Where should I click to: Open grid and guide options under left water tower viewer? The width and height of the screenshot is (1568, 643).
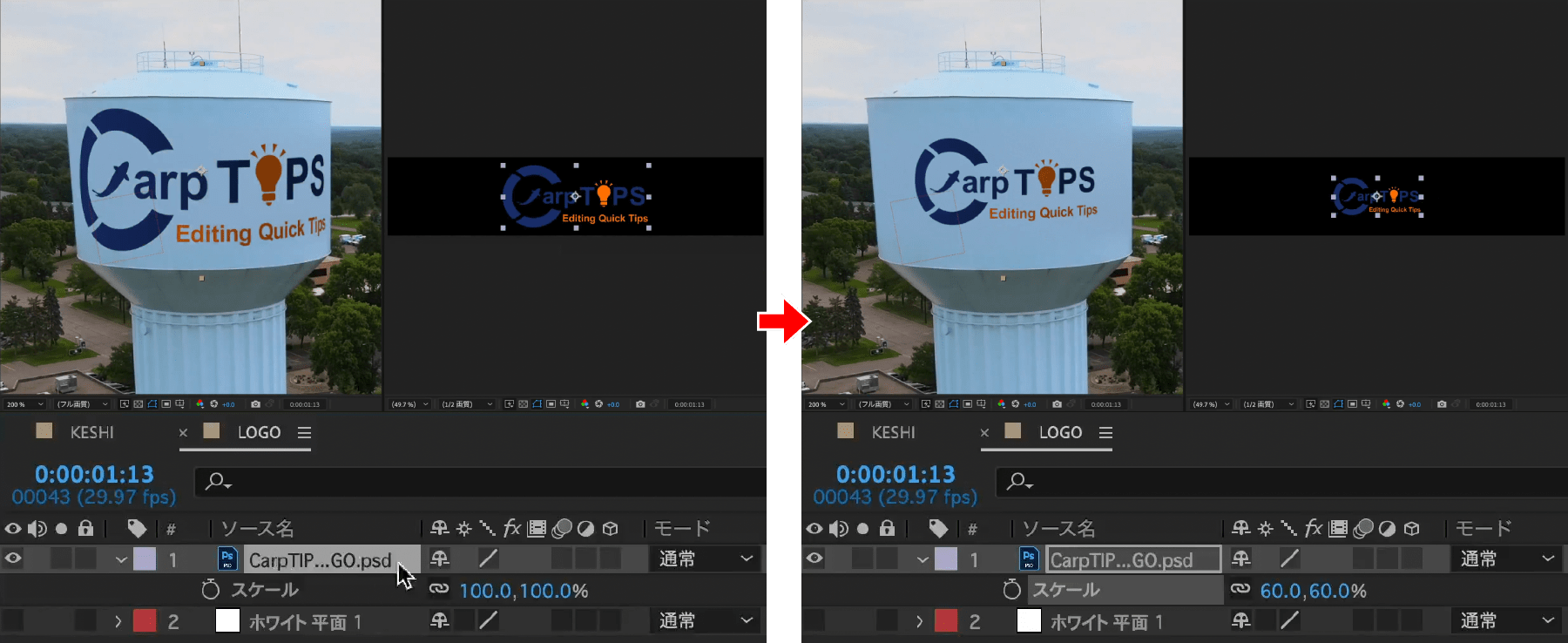pos(179,404)
